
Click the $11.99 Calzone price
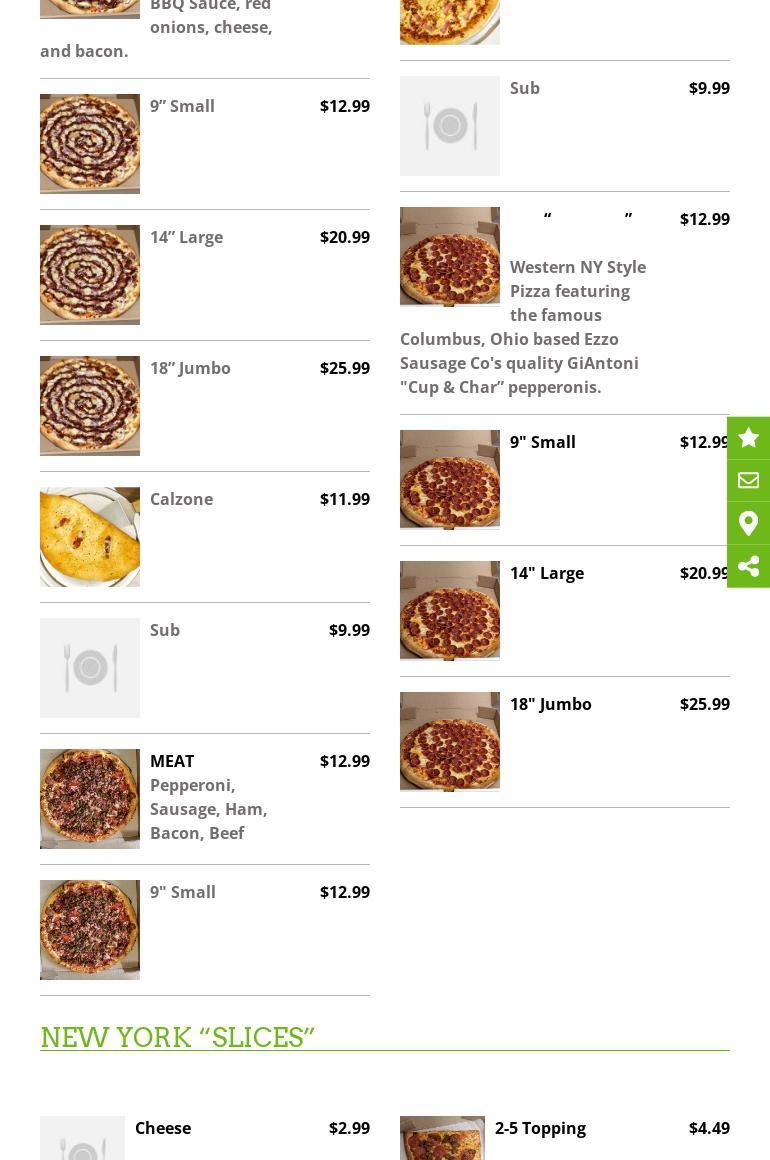coord(344,499)
